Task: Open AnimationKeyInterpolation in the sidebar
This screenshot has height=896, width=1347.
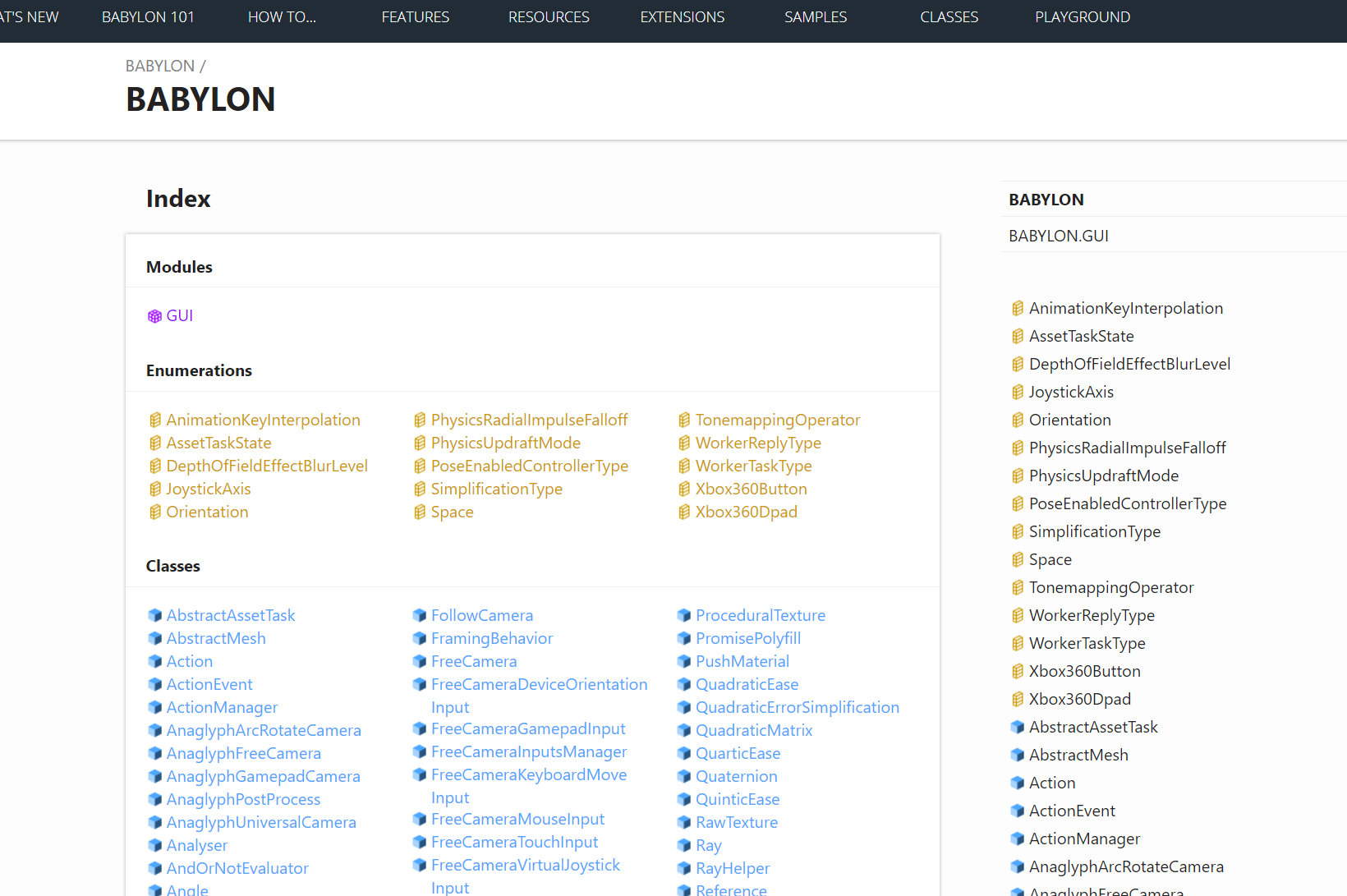Action: click(x=1126, y=309)
